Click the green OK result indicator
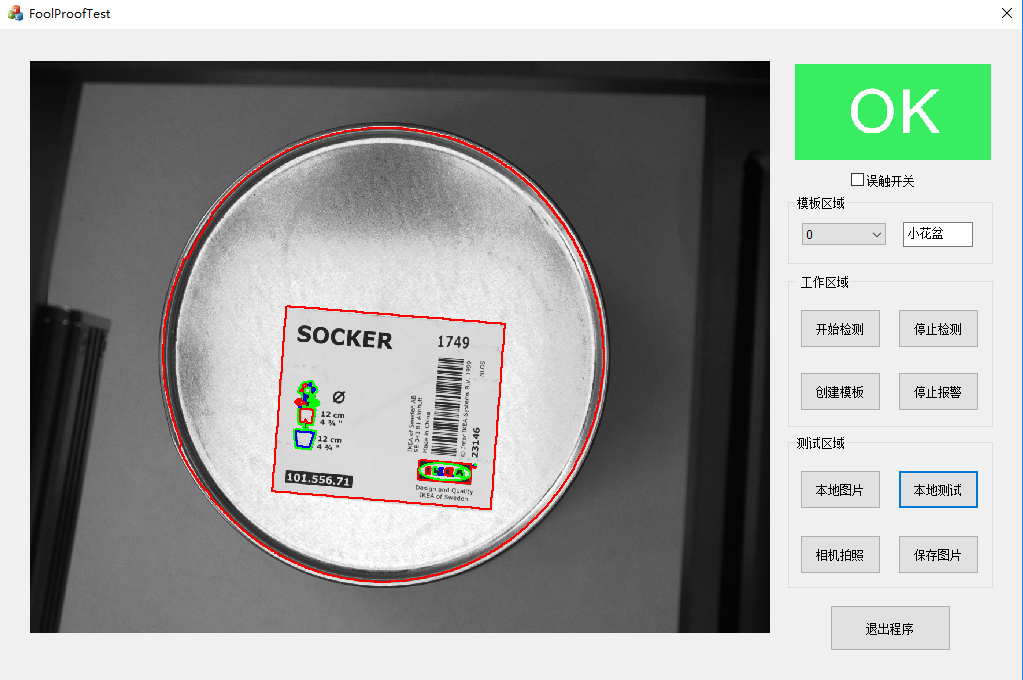Image resolution: width=1023 pixels, height=680 pixels. pos(893,112)
